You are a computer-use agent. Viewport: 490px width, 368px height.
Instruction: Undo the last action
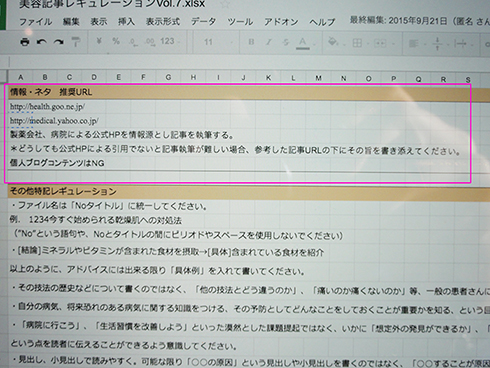(x=42, y=42)
